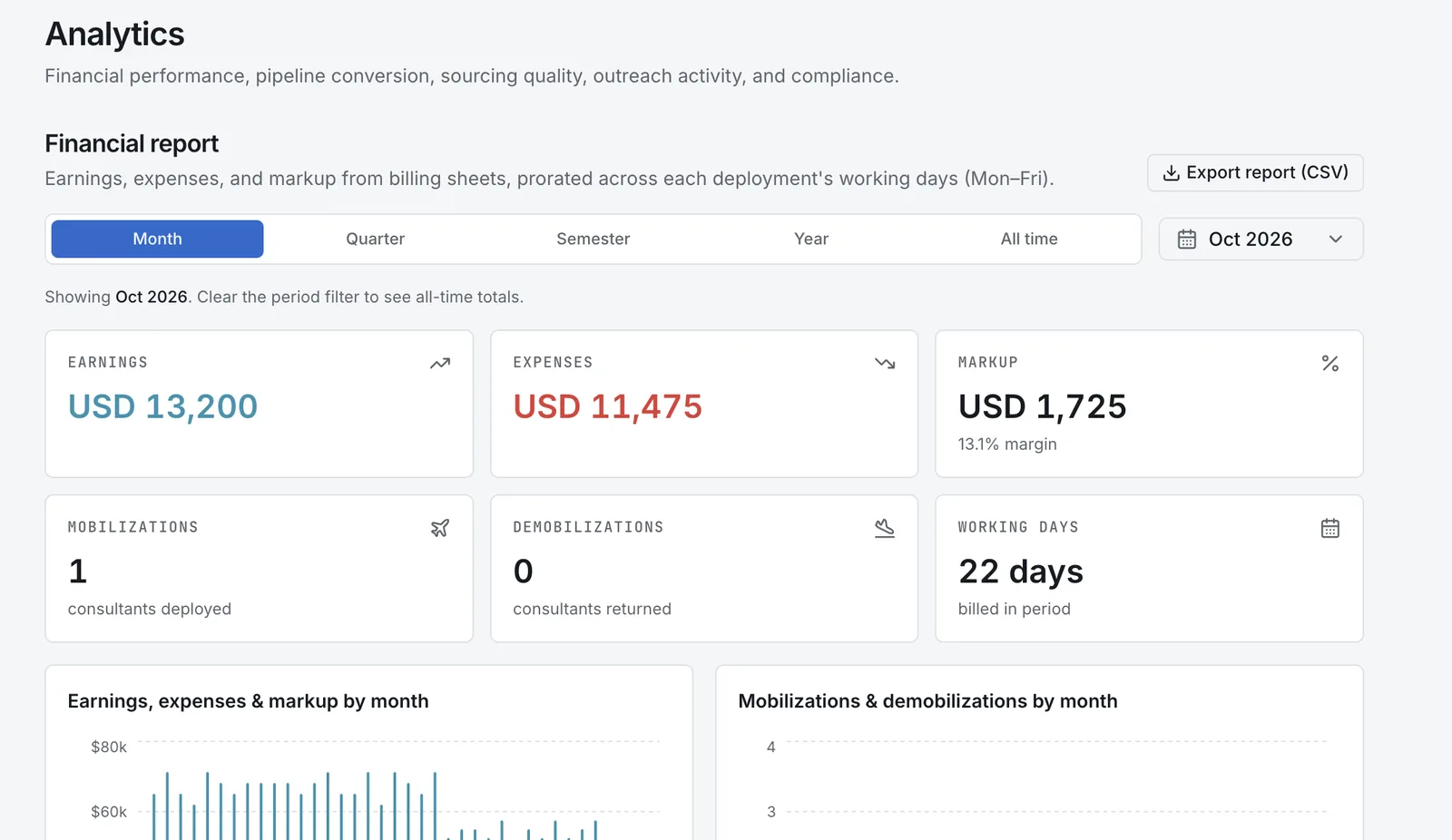
Task: Switch to the Quarter period tab
Action: 376,239
